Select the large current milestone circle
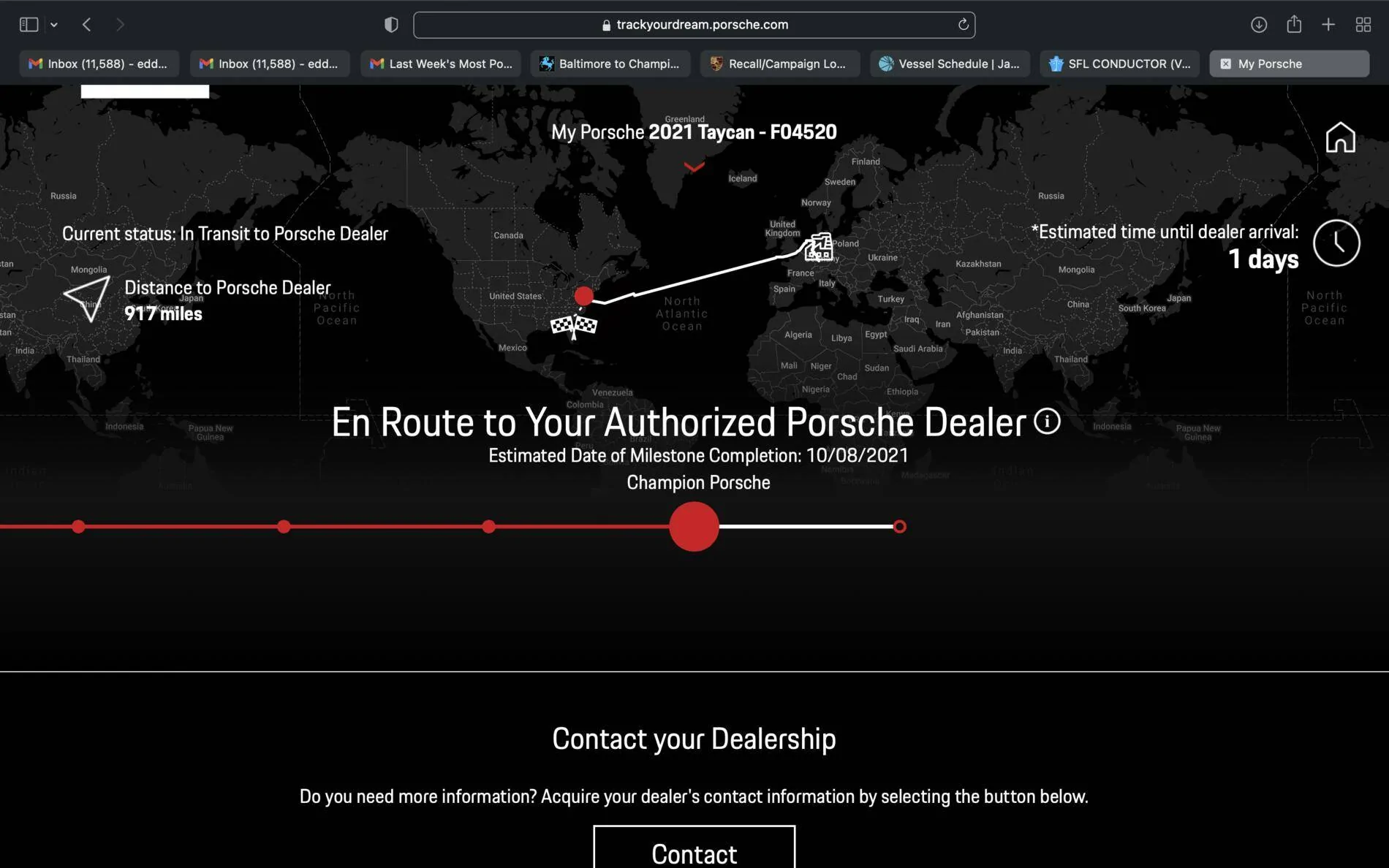The width and height of the screenshot is (1389, 868). [x=694, y=526]
